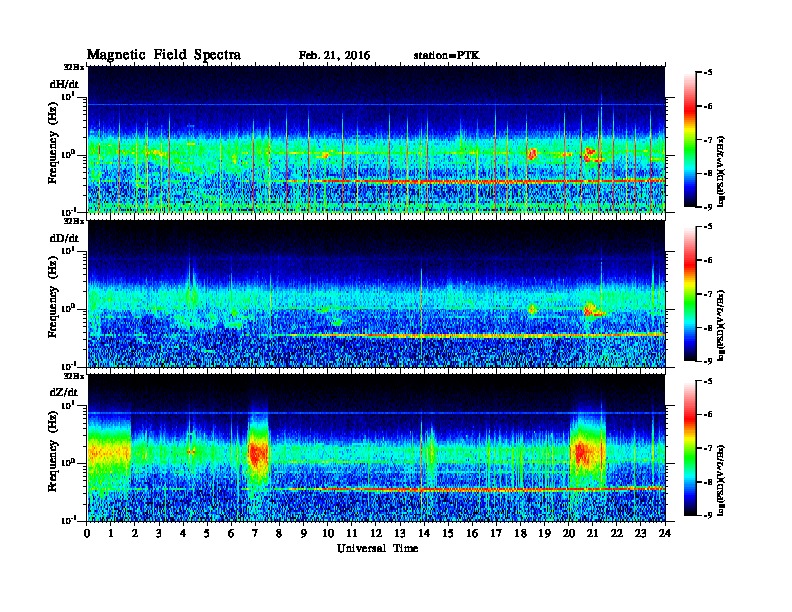
Task: Click the dD/dt spectrogram plot area
Action: 376,294
